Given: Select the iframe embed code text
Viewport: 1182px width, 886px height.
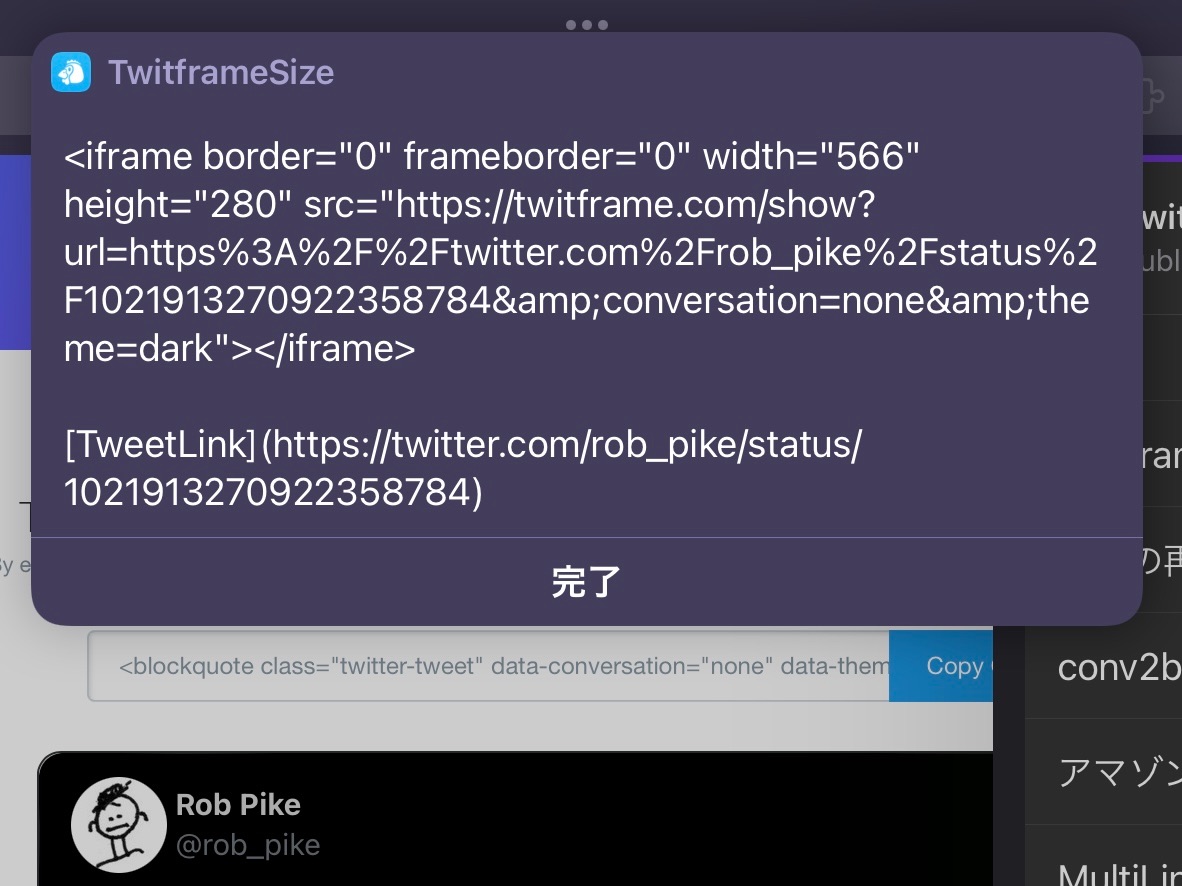Looking at the screenshot, I should [x=580, y=253].
